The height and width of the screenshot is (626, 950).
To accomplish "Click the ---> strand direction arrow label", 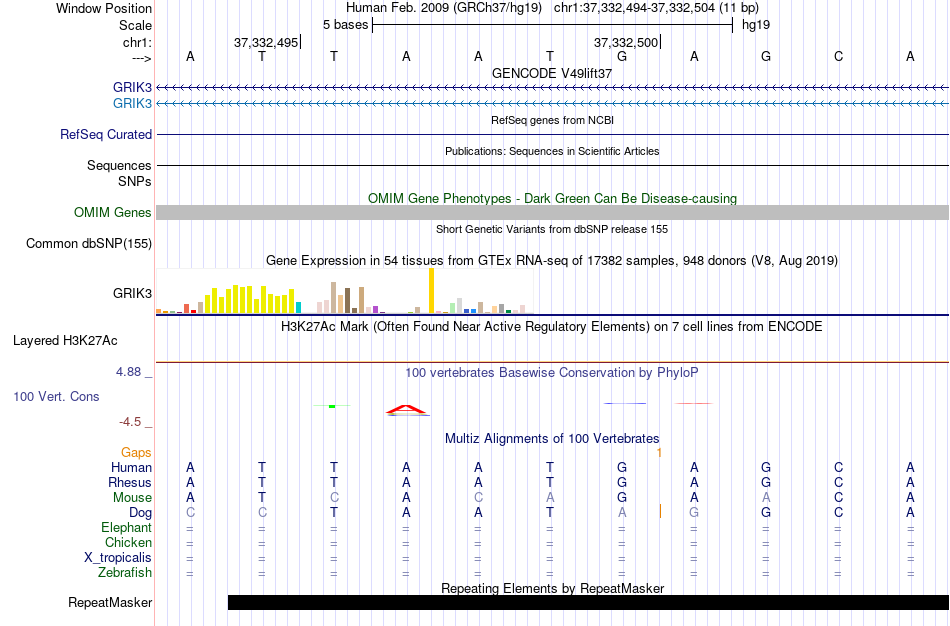I will [x=142, y=58].
